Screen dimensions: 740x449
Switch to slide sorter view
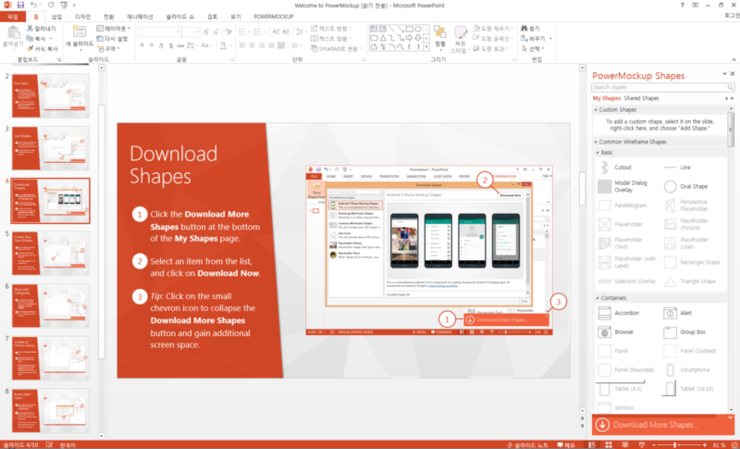pos(609,445)
